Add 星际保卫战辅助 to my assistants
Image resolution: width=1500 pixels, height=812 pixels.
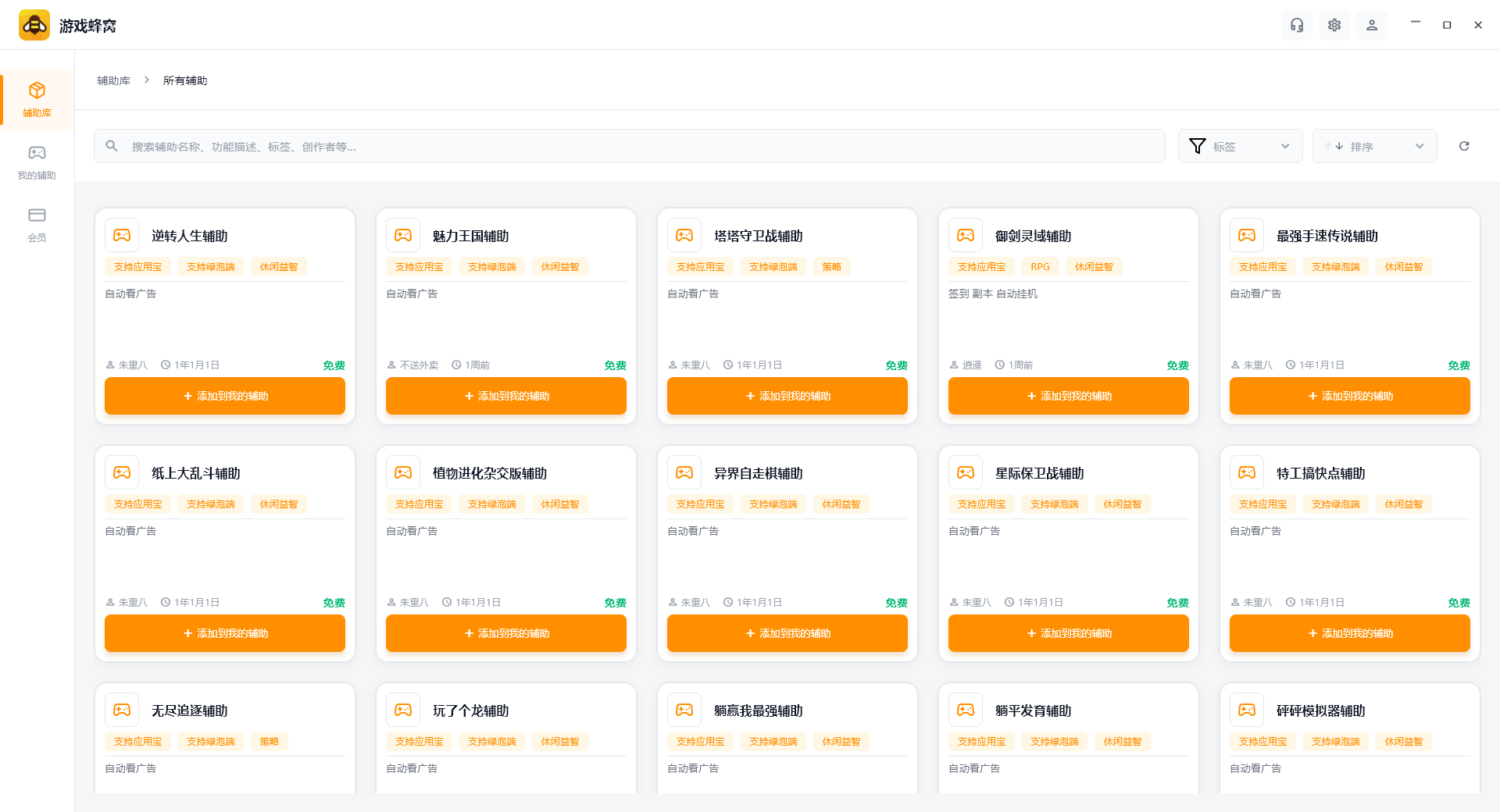click(x=1069, y=633)
